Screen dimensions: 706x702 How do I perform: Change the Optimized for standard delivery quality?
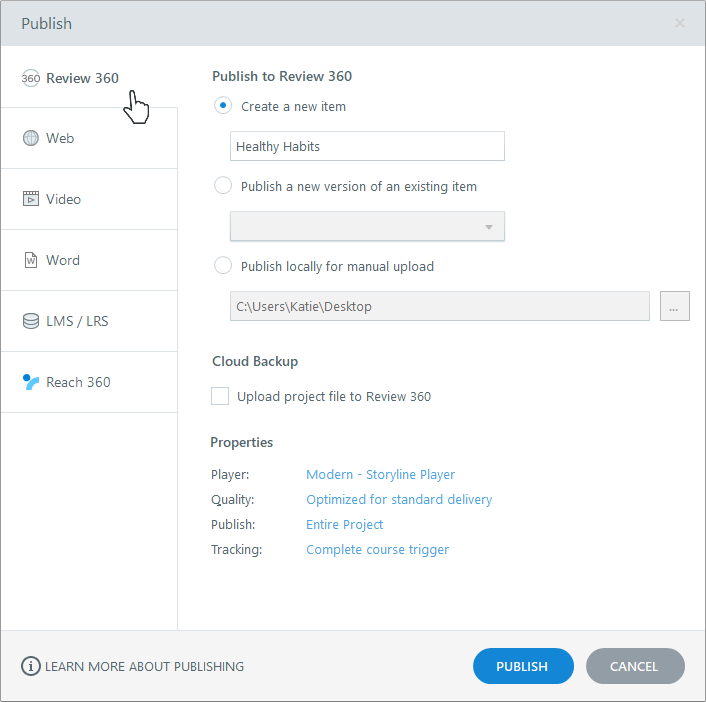[399, 499]
